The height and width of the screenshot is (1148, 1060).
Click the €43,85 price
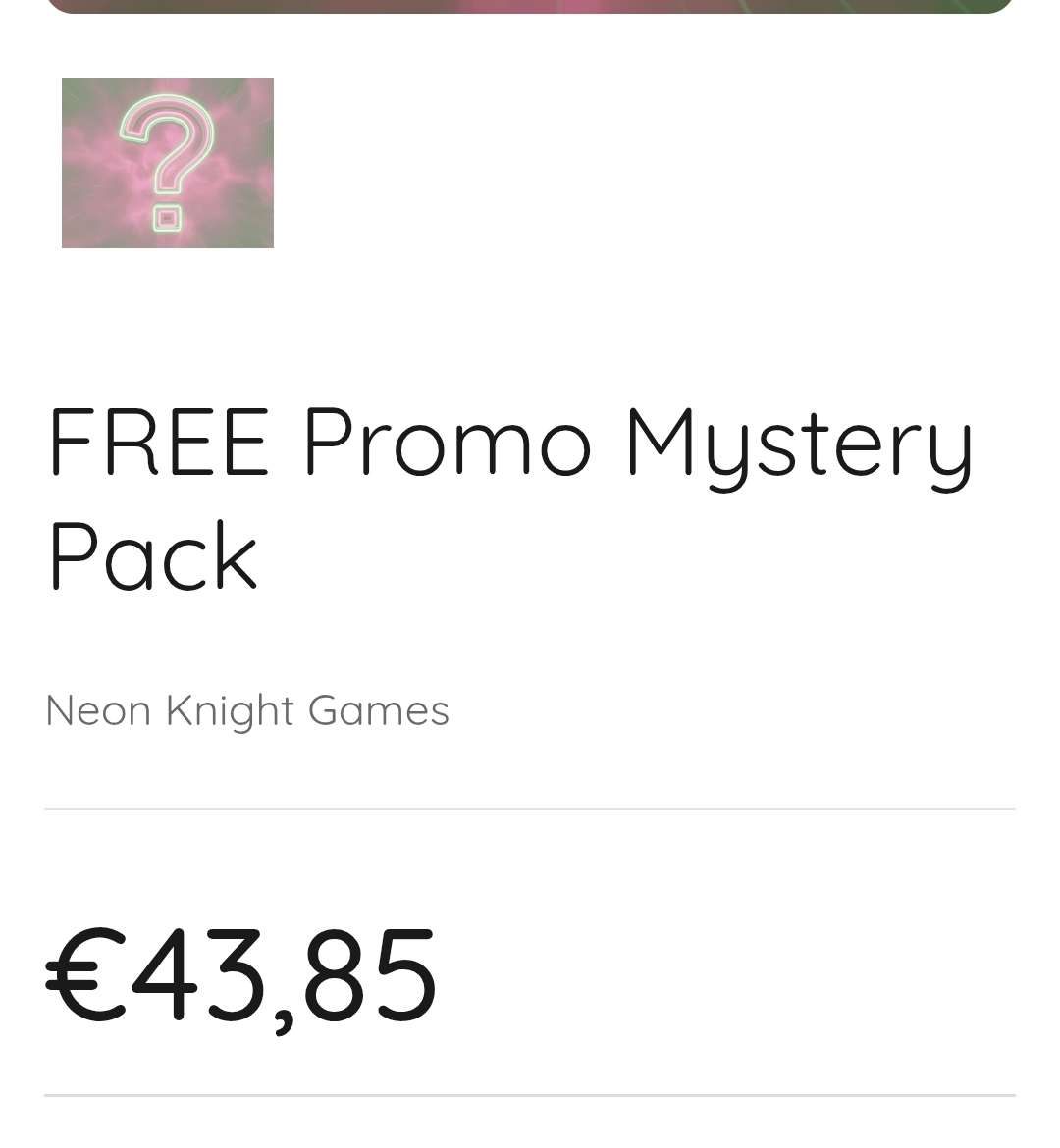coord(241,977)
